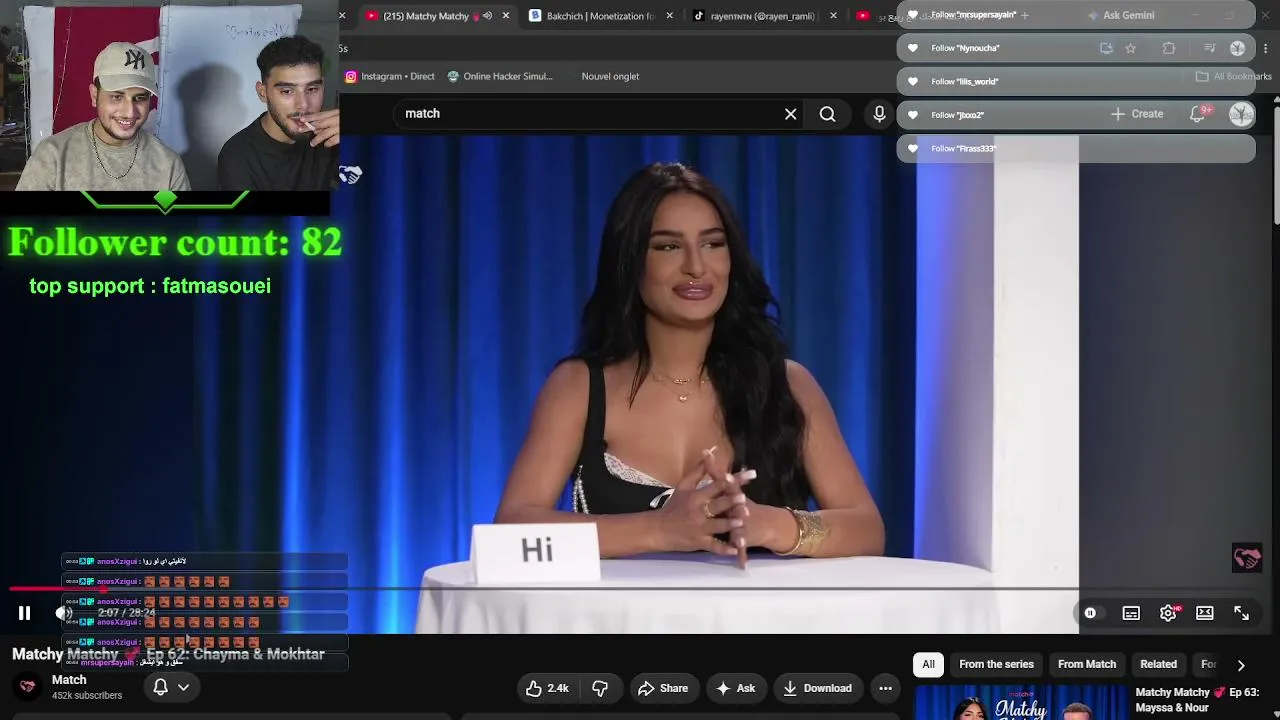
Task: Select the 'All' filter chip
Action: (928, 664)
